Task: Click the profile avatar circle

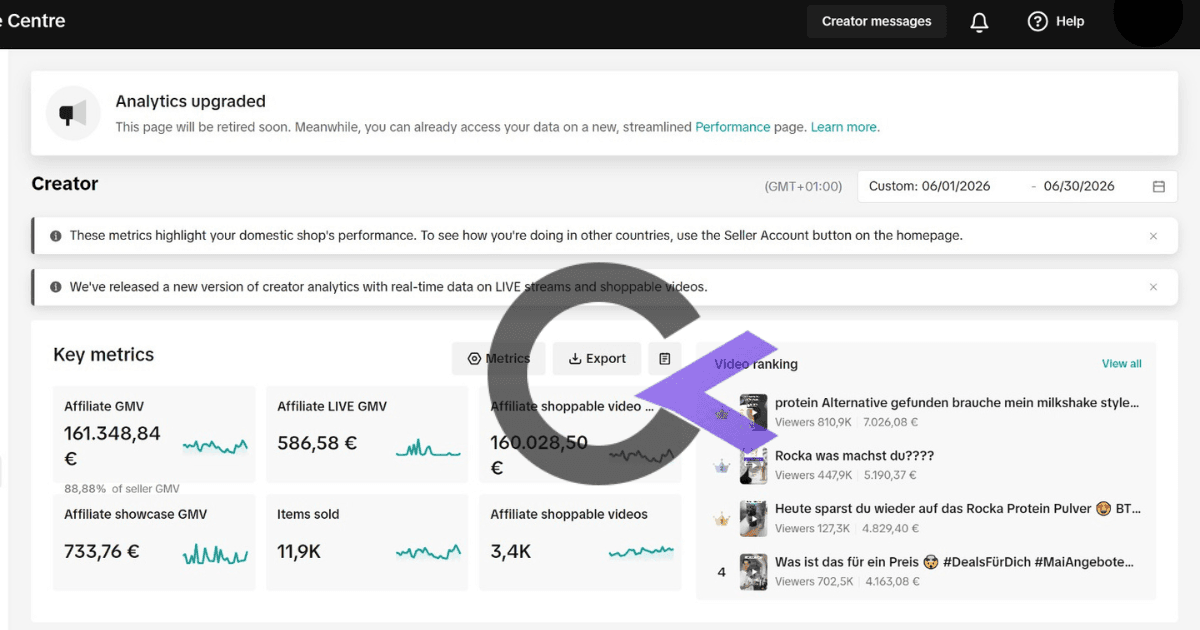Action: (x=1147, y=17)
